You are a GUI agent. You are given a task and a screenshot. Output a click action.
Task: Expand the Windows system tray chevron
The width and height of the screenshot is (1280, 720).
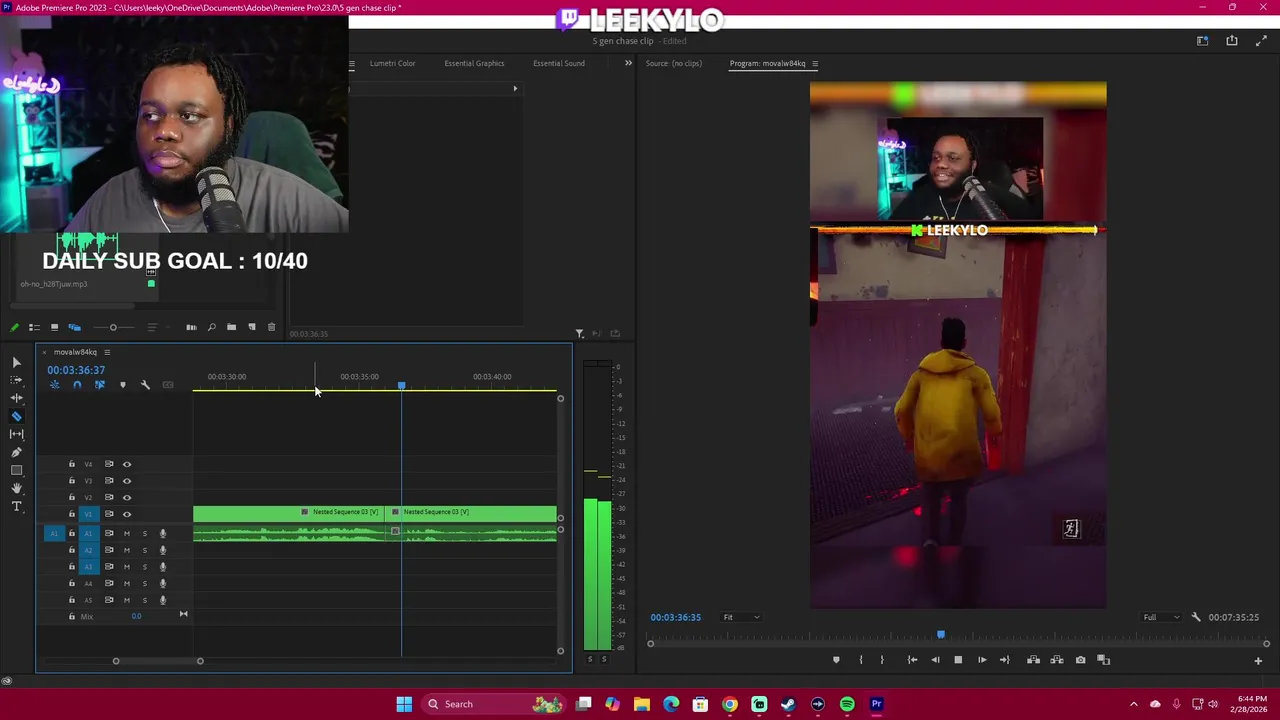(x=1133, y=704)
